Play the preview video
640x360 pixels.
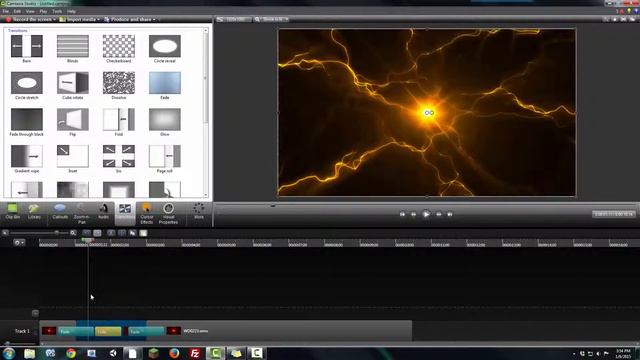point(426,214)
